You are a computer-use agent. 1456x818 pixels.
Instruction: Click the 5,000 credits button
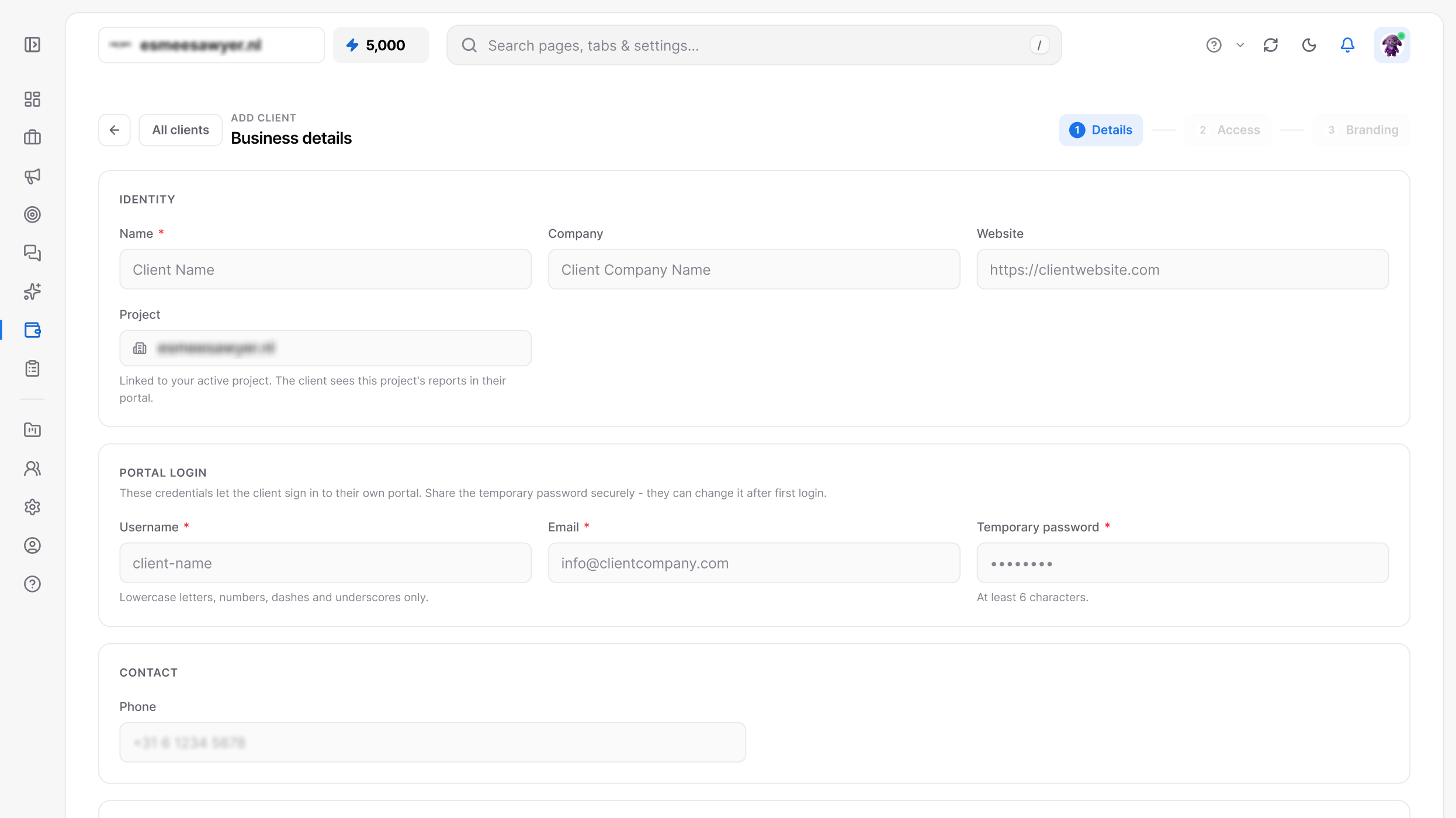tap(381, 45)
